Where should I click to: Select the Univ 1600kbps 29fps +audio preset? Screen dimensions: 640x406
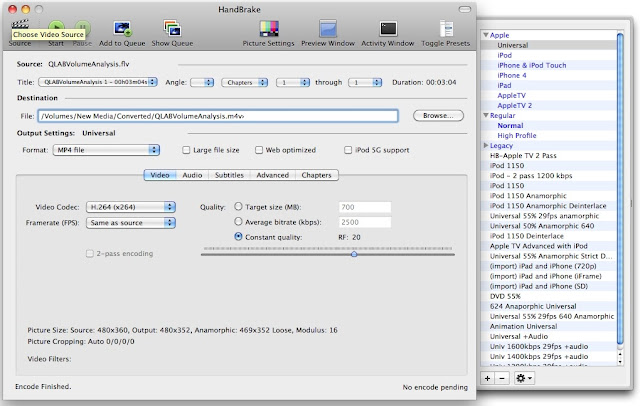click(x=539, y=346)
